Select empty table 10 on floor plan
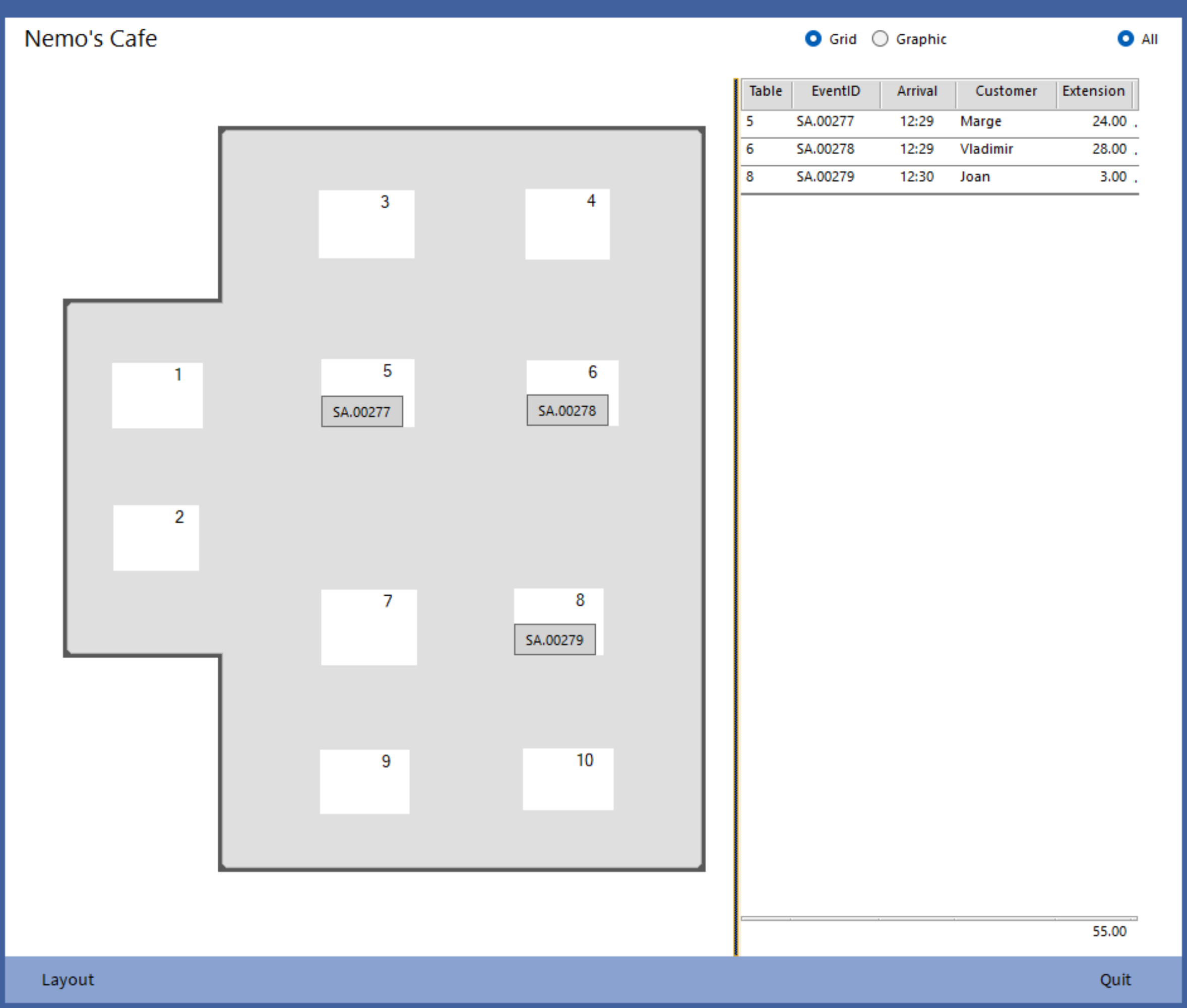 click(568, 779)
